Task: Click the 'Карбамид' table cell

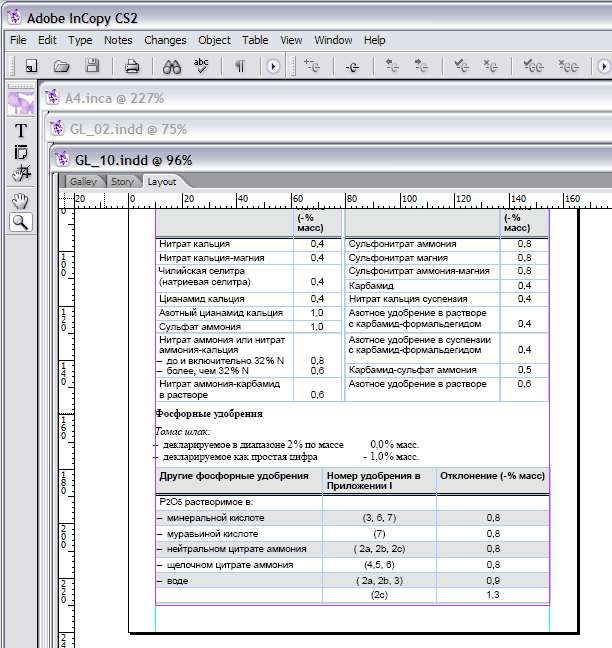Action: (x=422, y=286)
